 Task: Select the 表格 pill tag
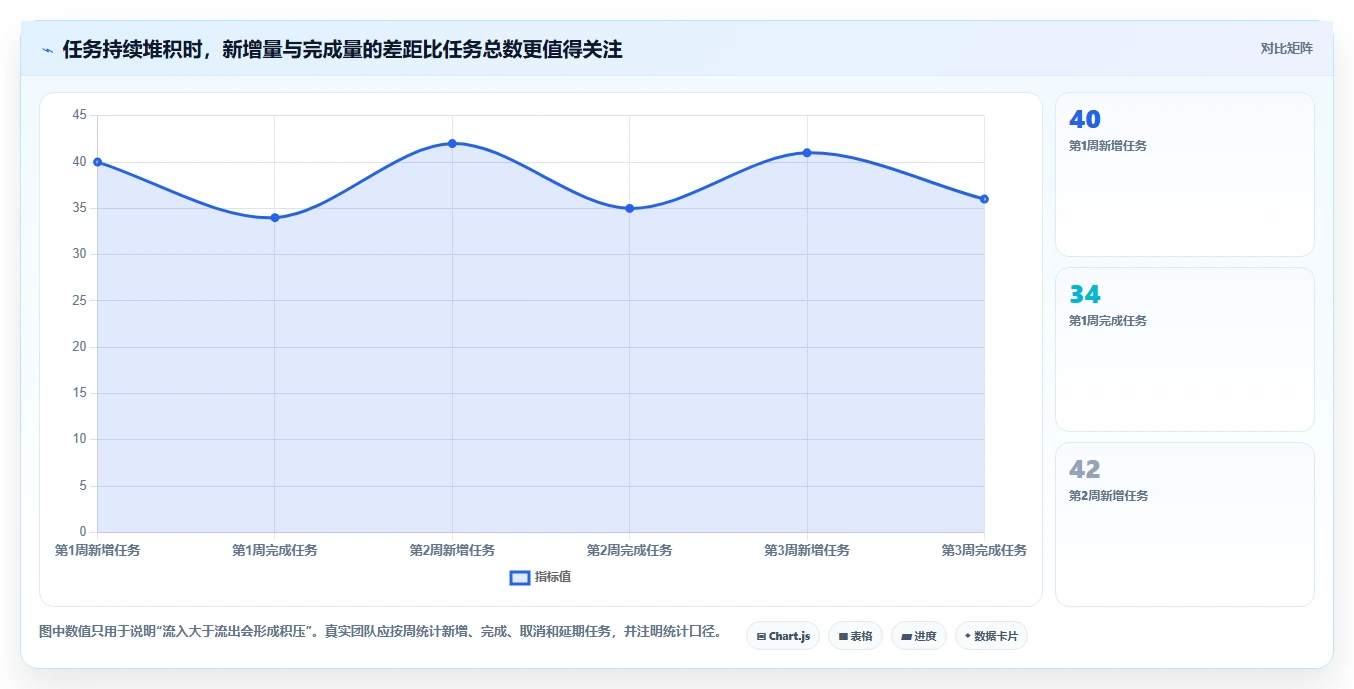click(855, 636)
